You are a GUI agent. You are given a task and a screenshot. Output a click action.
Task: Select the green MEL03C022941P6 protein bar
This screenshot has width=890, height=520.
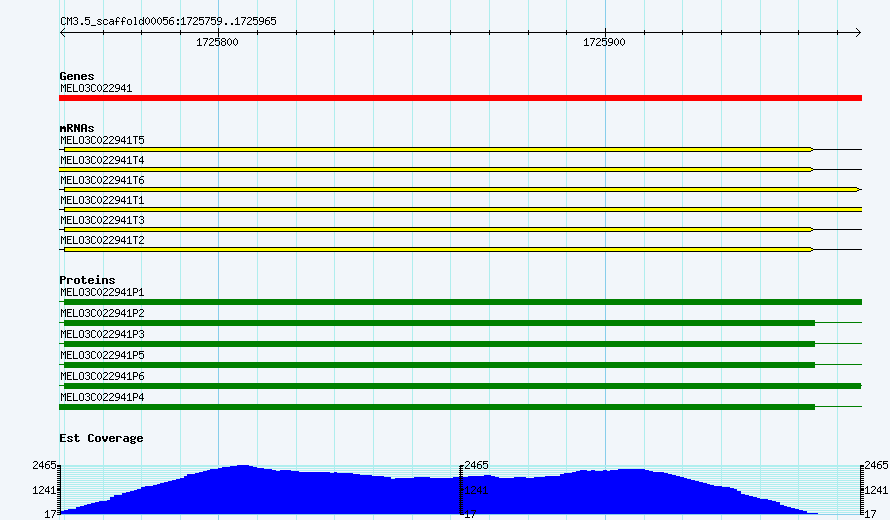tap(463, 386)
